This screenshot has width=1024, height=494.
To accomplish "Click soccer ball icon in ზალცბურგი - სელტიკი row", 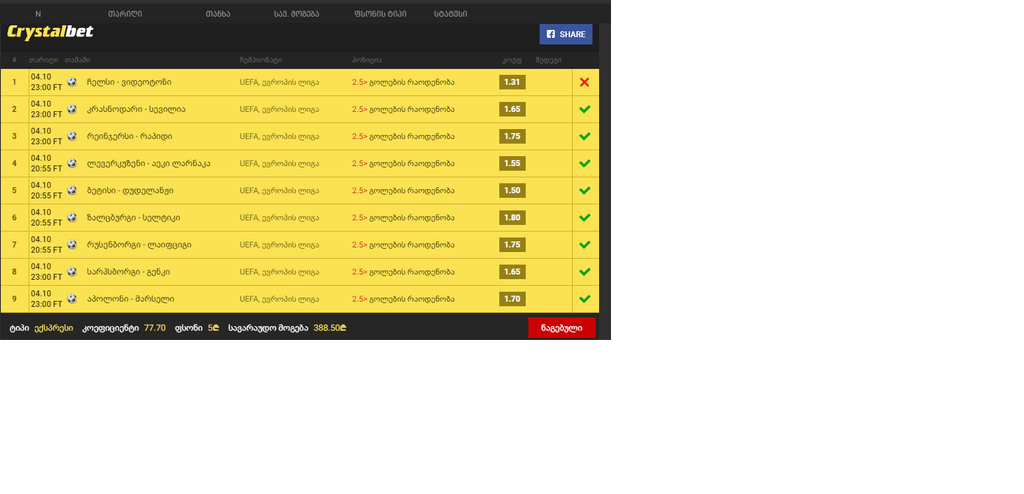I will pos(72,218).
